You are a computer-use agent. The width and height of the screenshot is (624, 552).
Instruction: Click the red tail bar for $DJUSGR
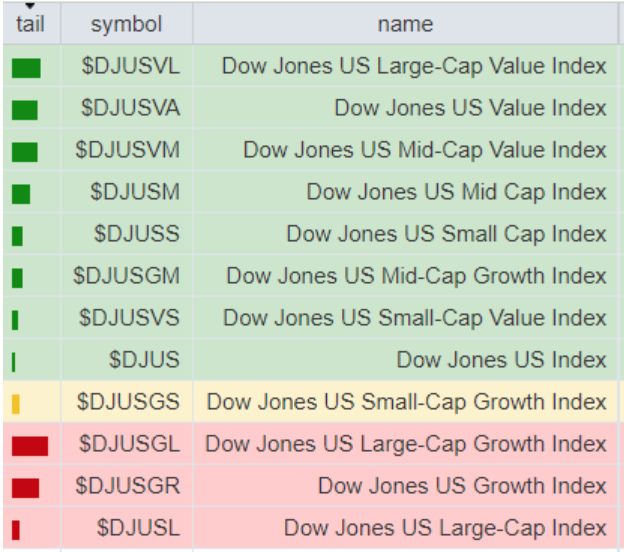coord(26,488)
